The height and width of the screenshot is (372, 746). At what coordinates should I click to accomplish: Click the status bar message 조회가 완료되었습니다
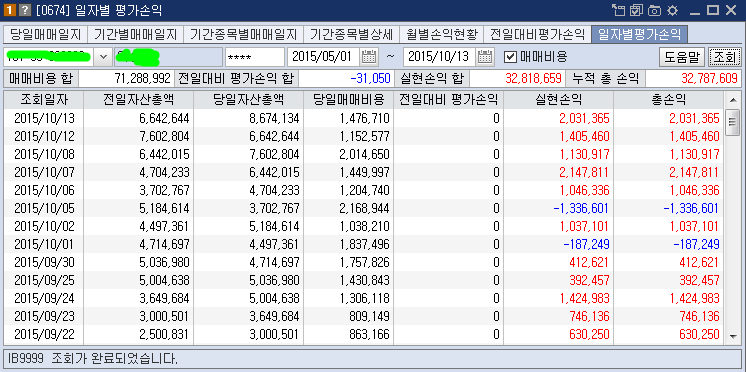(x=114, y=358)
